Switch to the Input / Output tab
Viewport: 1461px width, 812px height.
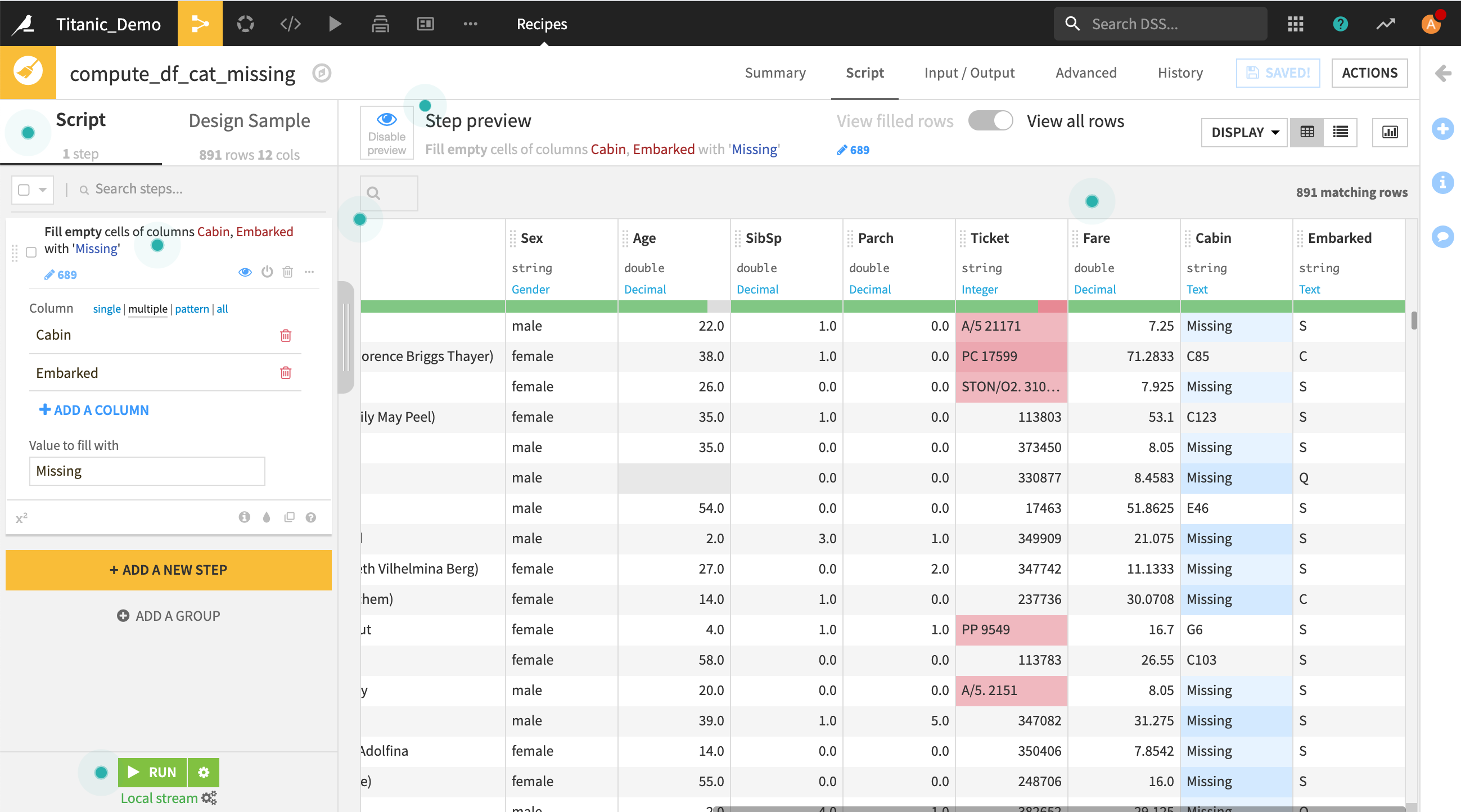click(x=970, y=73)
